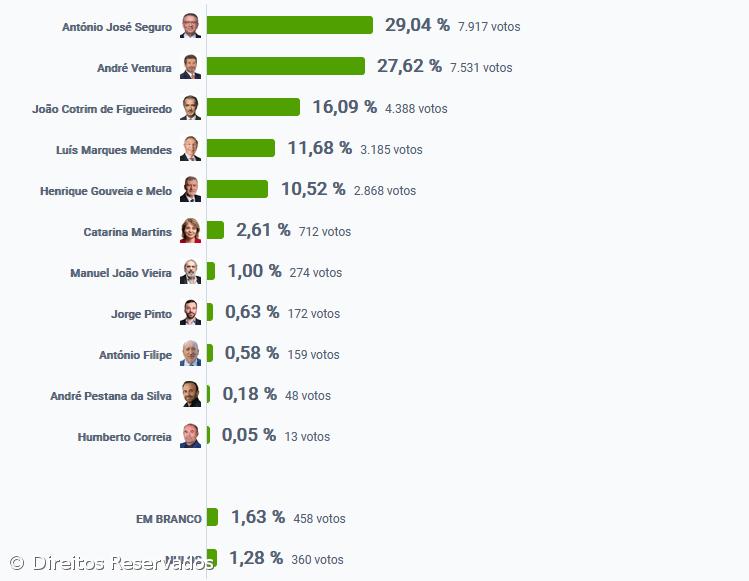Click Jorge Pinto's candidate photo
This screenshot has height=581, width=749.
190,313
